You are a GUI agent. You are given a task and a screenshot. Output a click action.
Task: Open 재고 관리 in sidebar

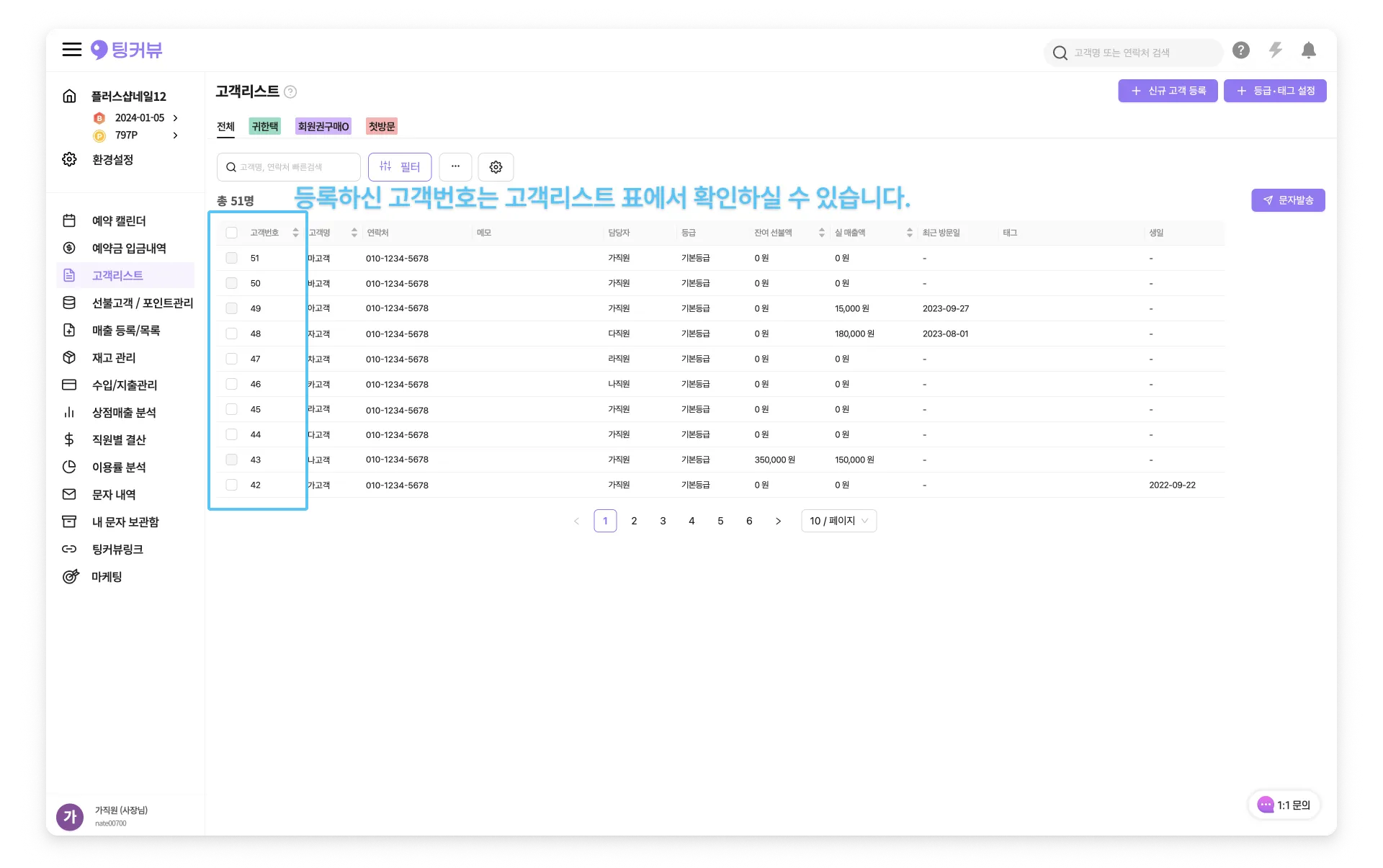click(x=113, y=358)
